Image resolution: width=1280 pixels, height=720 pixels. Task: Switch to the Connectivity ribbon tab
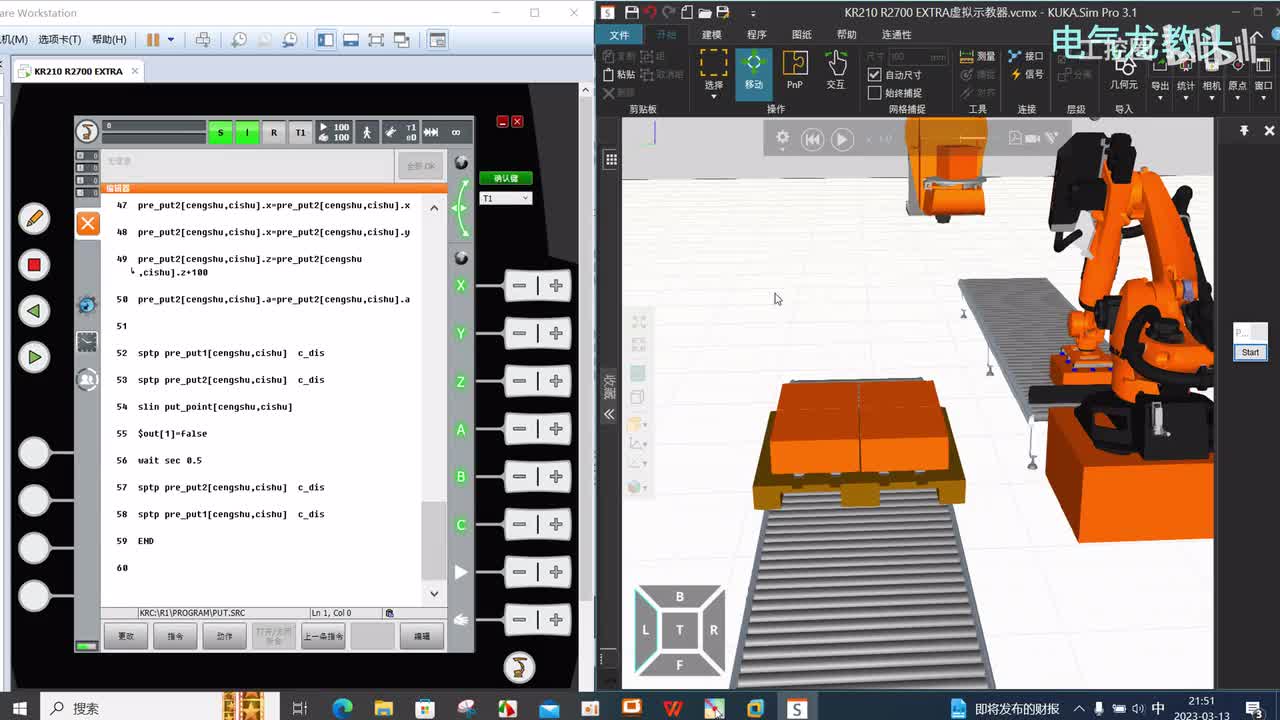coord(896,34)
